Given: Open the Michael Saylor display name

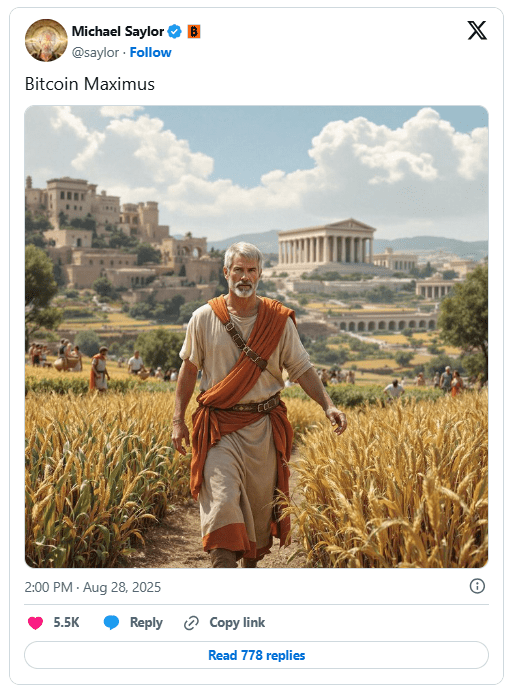Looking at the screenshot, I should 118,32.
